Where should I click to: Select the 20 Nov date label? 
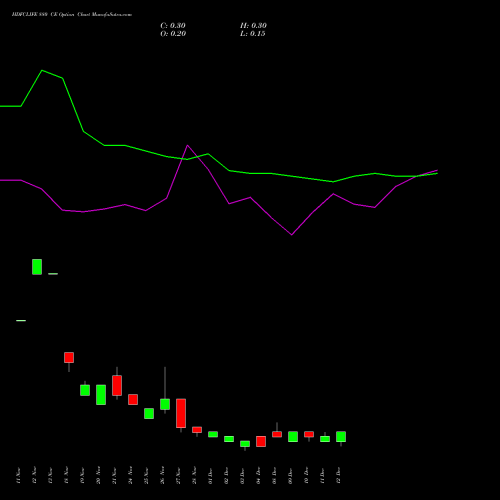click(98, 475)
